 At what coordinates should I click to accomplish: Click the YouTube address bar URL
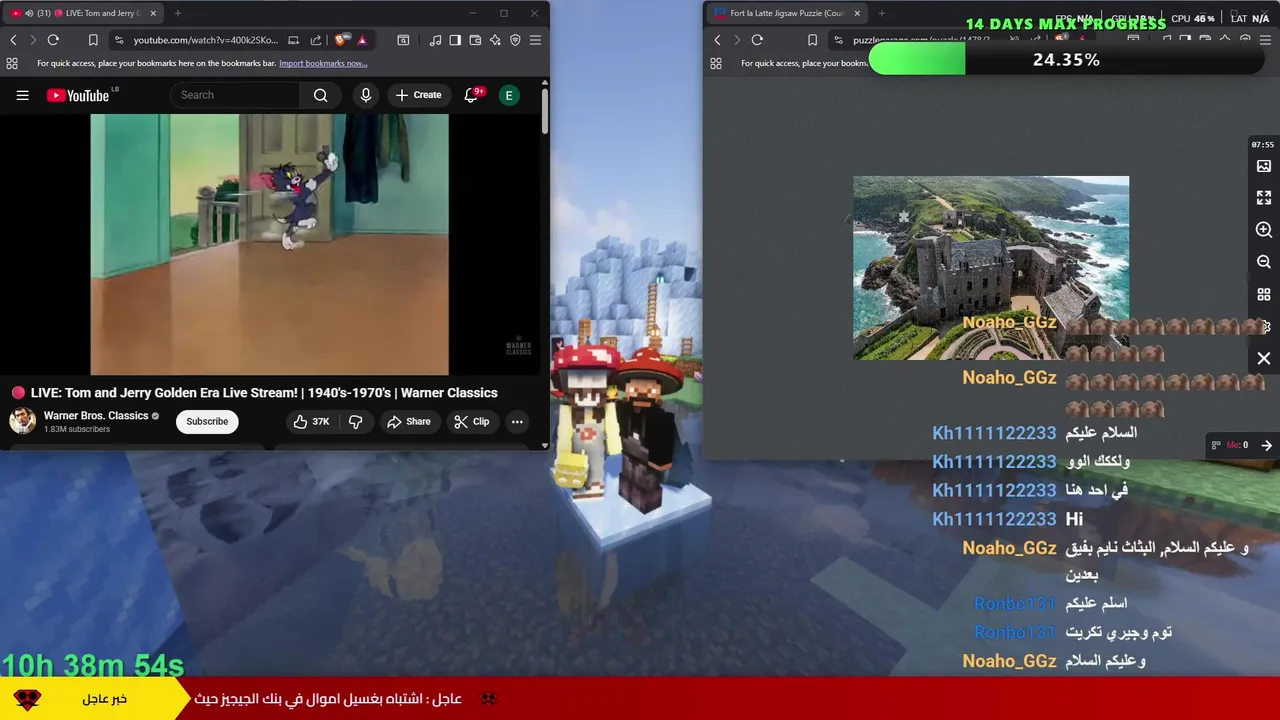(205, 40)
